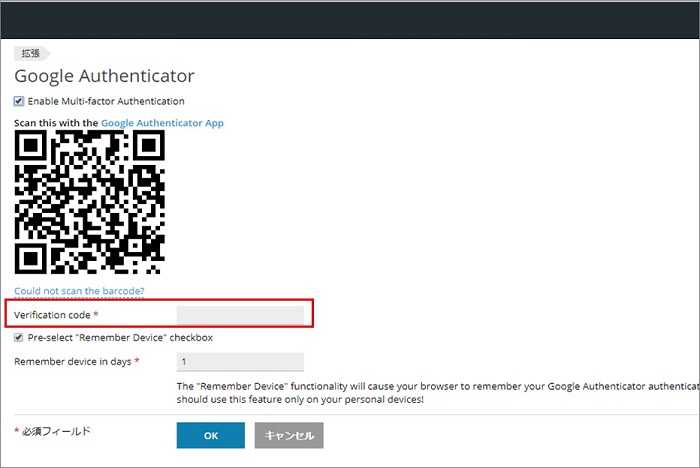Open the Google Authenticator App link

pos(162,123)
